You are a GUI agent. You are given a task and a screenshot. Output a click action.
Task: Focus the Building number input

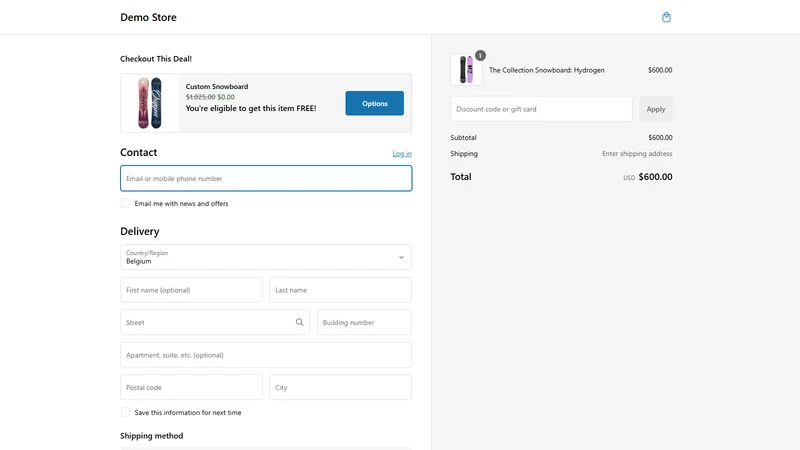[364, 322]
